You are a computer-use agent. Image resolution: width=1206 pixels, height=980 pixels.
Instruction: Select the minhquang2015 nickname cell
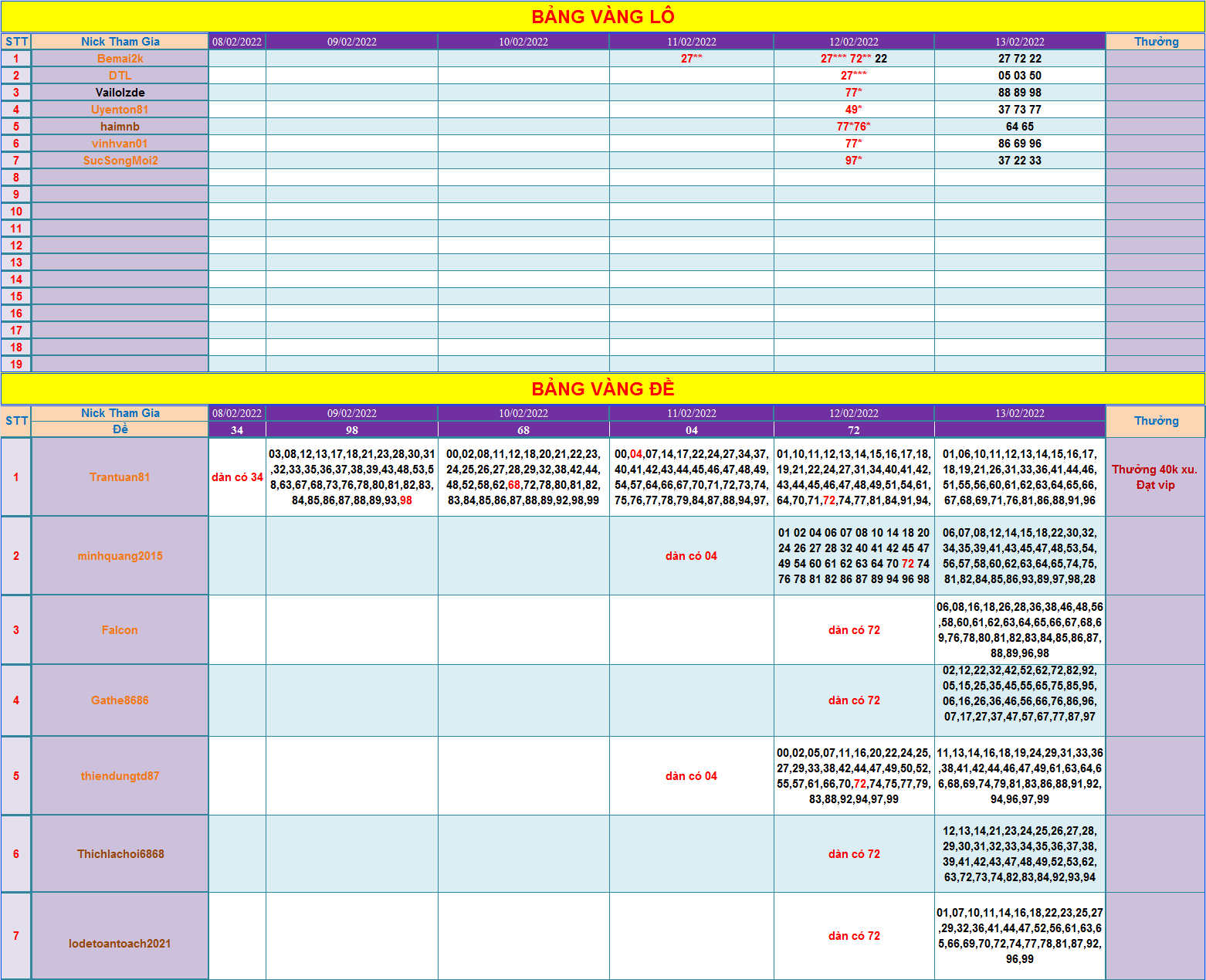click(x=120, y=556)
